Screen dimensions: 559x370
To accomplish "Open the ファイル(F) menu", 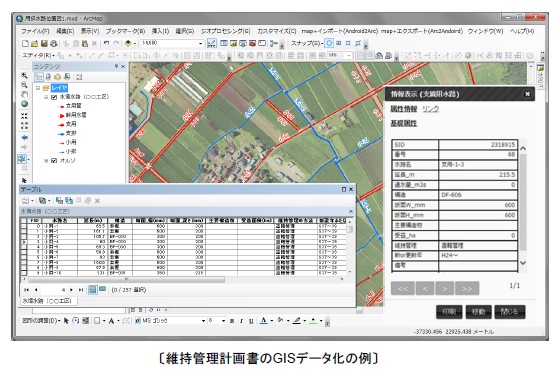I will pyautogui.click(x=35, y=31).
